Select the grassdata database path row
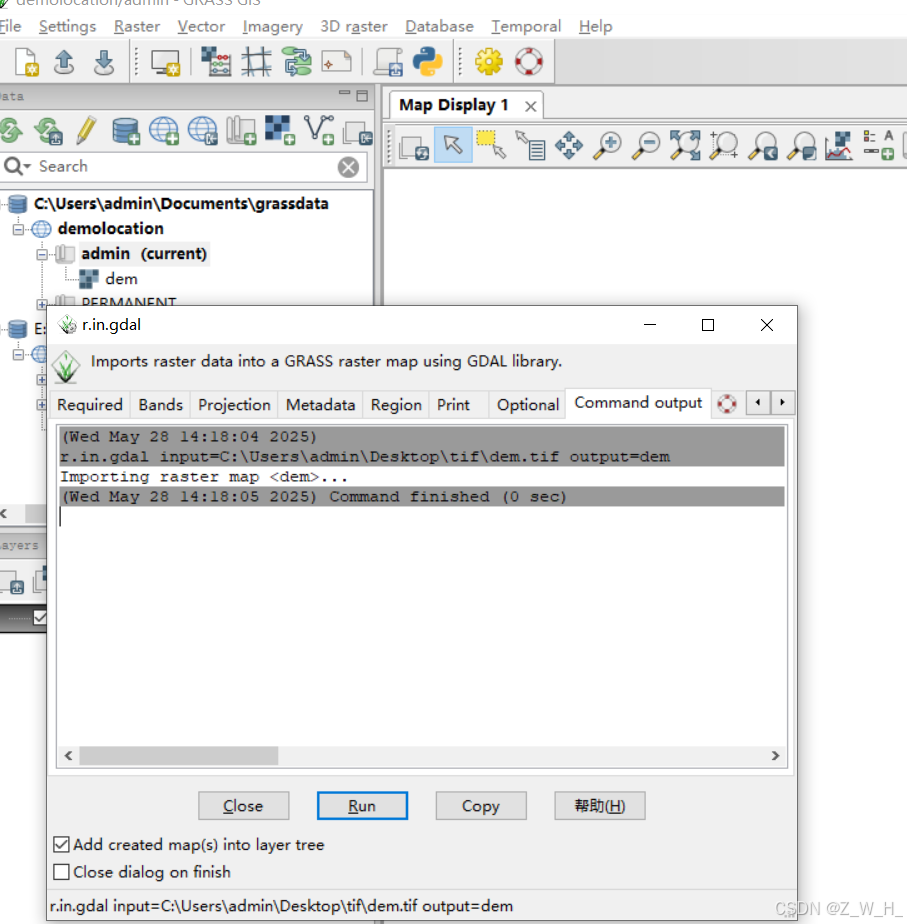 [x=181, y=204]
